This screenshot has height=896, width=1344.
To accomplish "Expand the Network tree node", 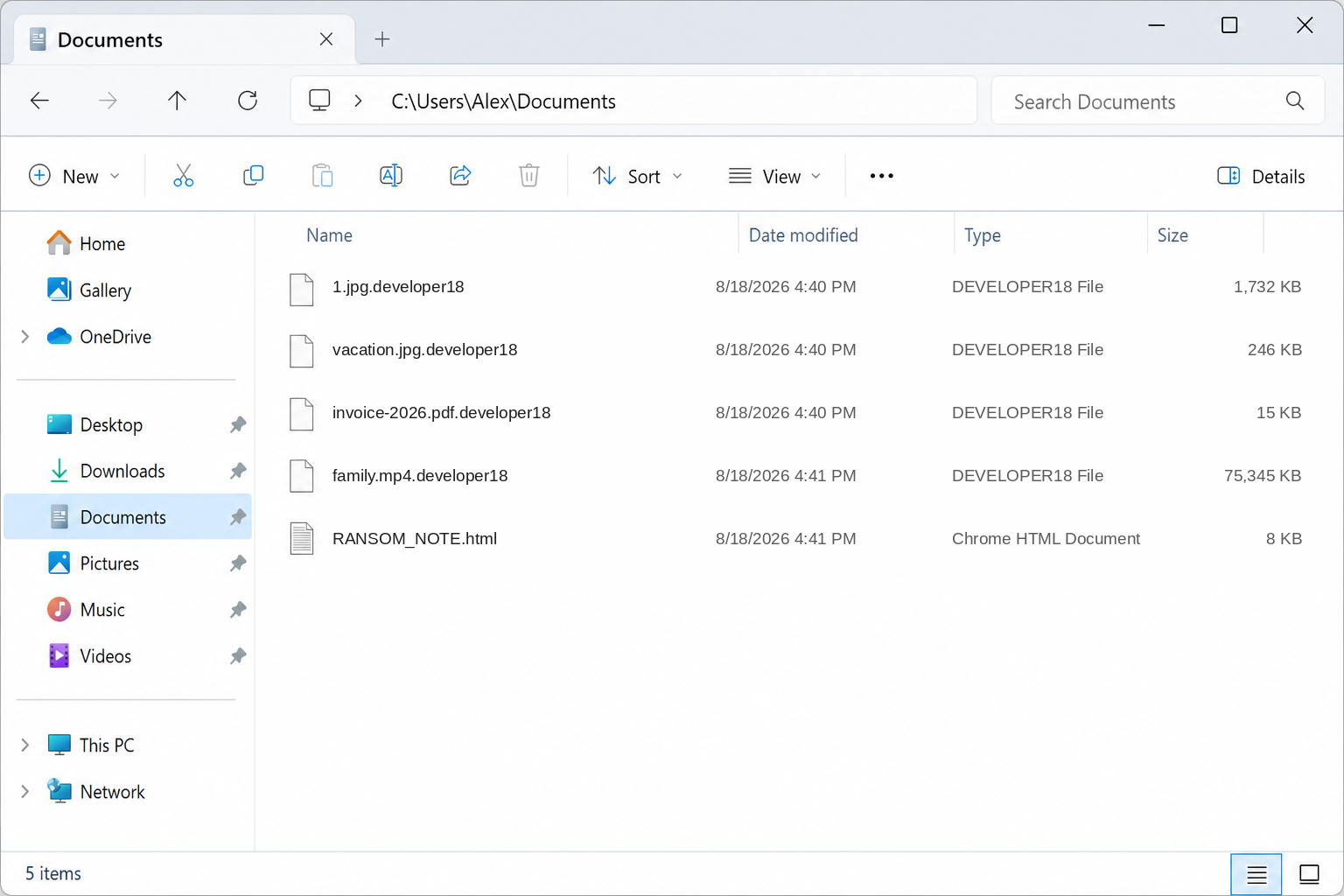I will 25,792.
